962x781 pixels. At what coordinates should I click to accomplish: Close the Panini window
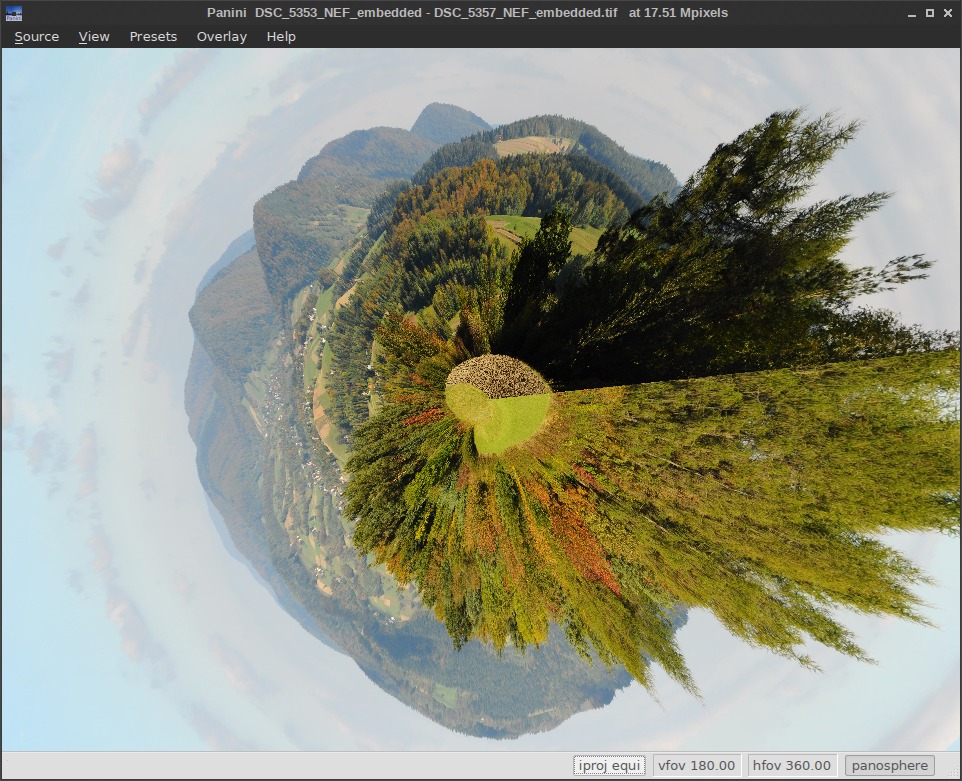point(947,13)
